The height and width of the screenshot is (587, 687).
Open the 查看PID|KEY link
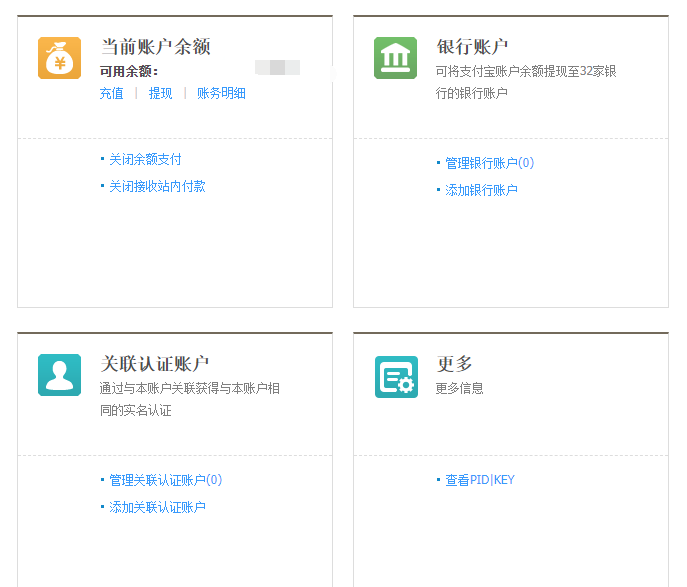pos(479,480)
